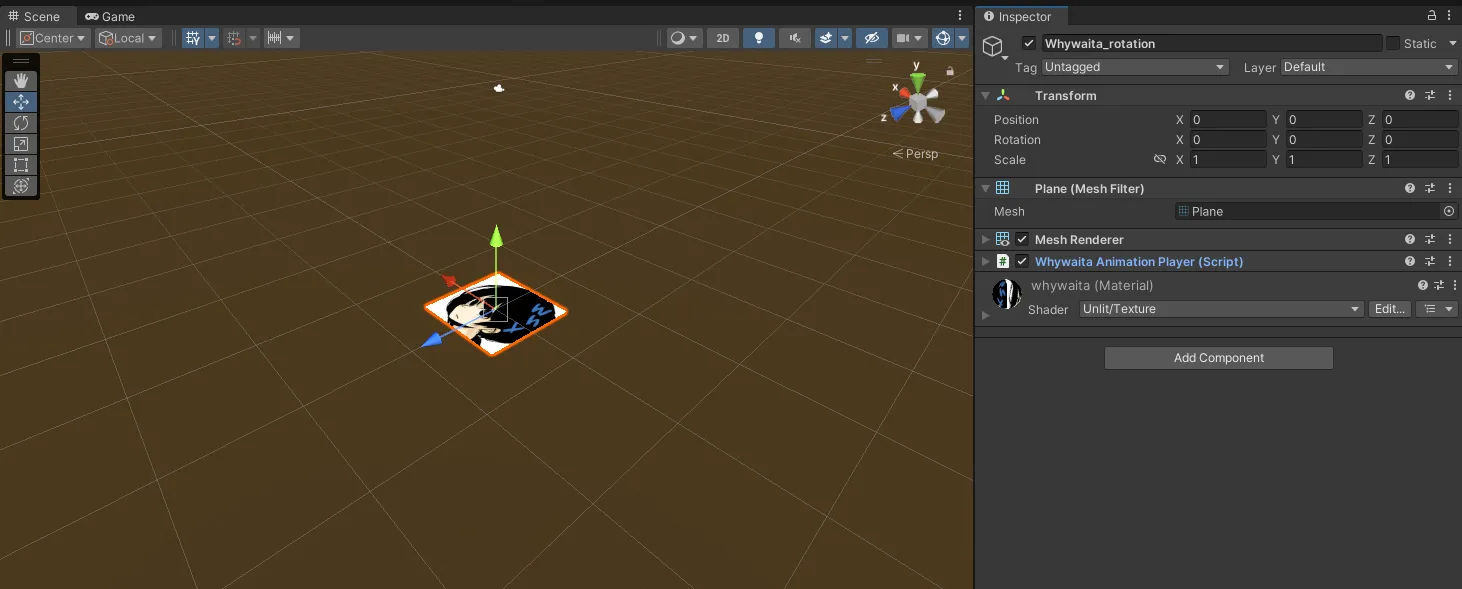Screen dimensions: 1462x589
Task: Toggle scene audio mute icon
Action: 794,38
